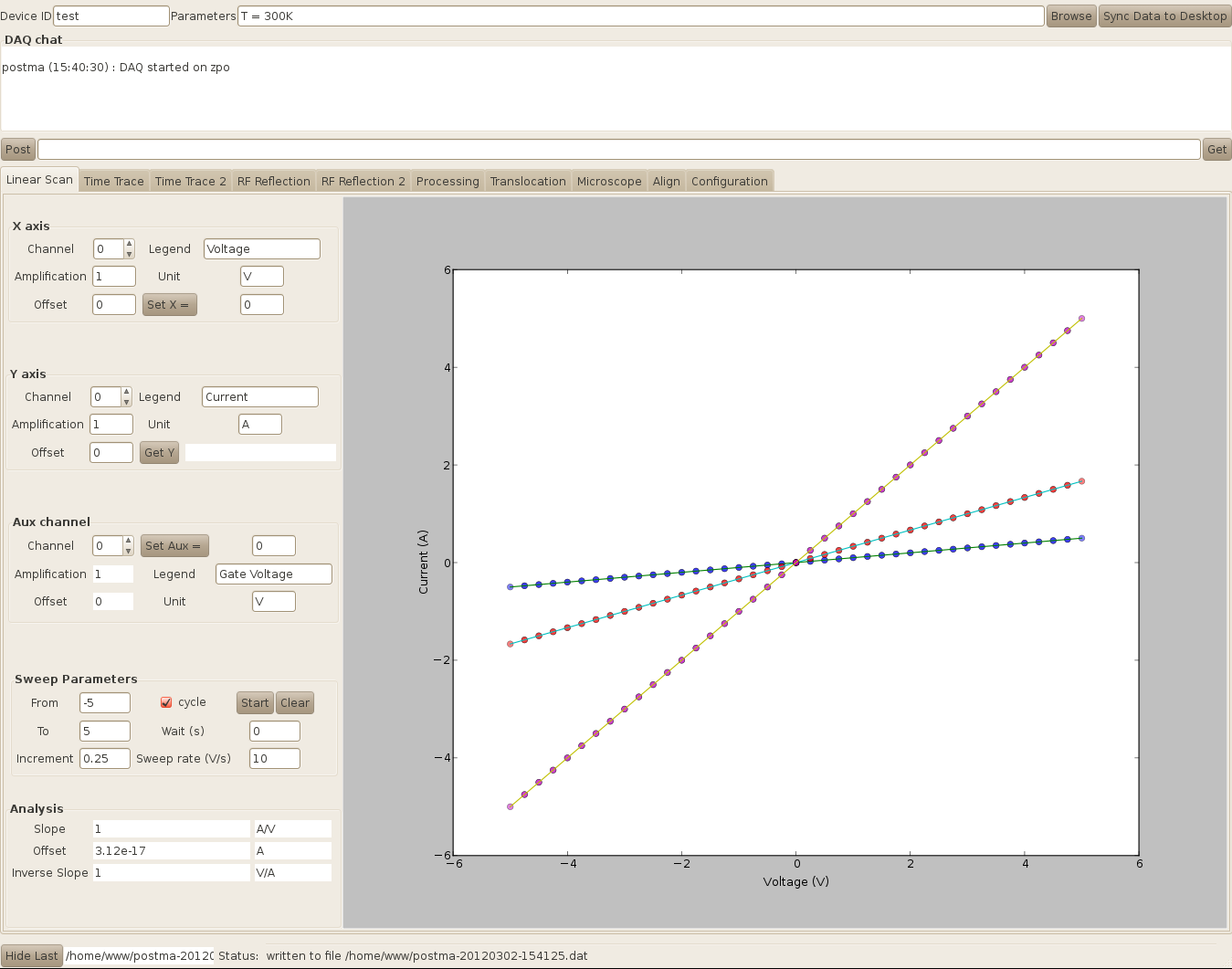Decrease the Aux channel spinner value
The height and width of the screenshot is (969, 1232).
point(128,551)
